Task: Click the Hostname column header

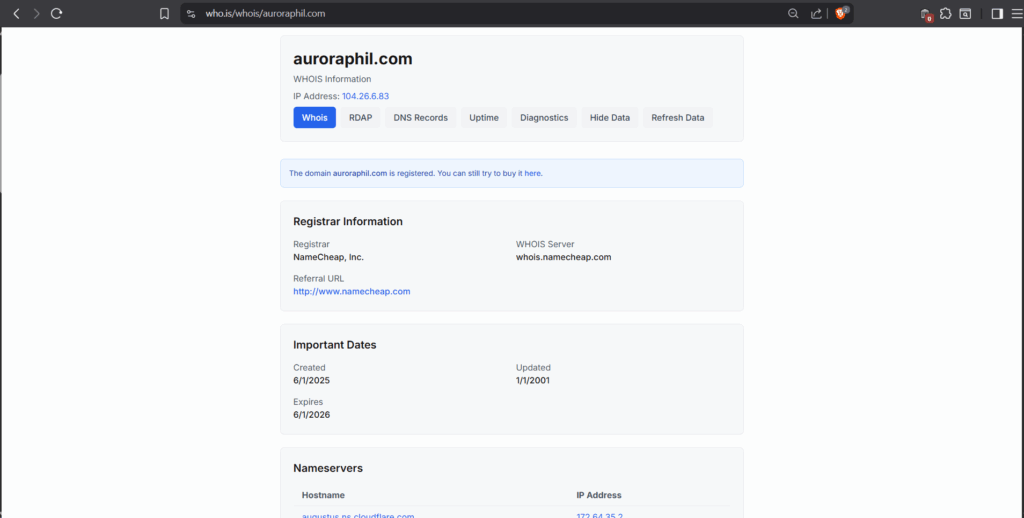Action: [323, 495]
